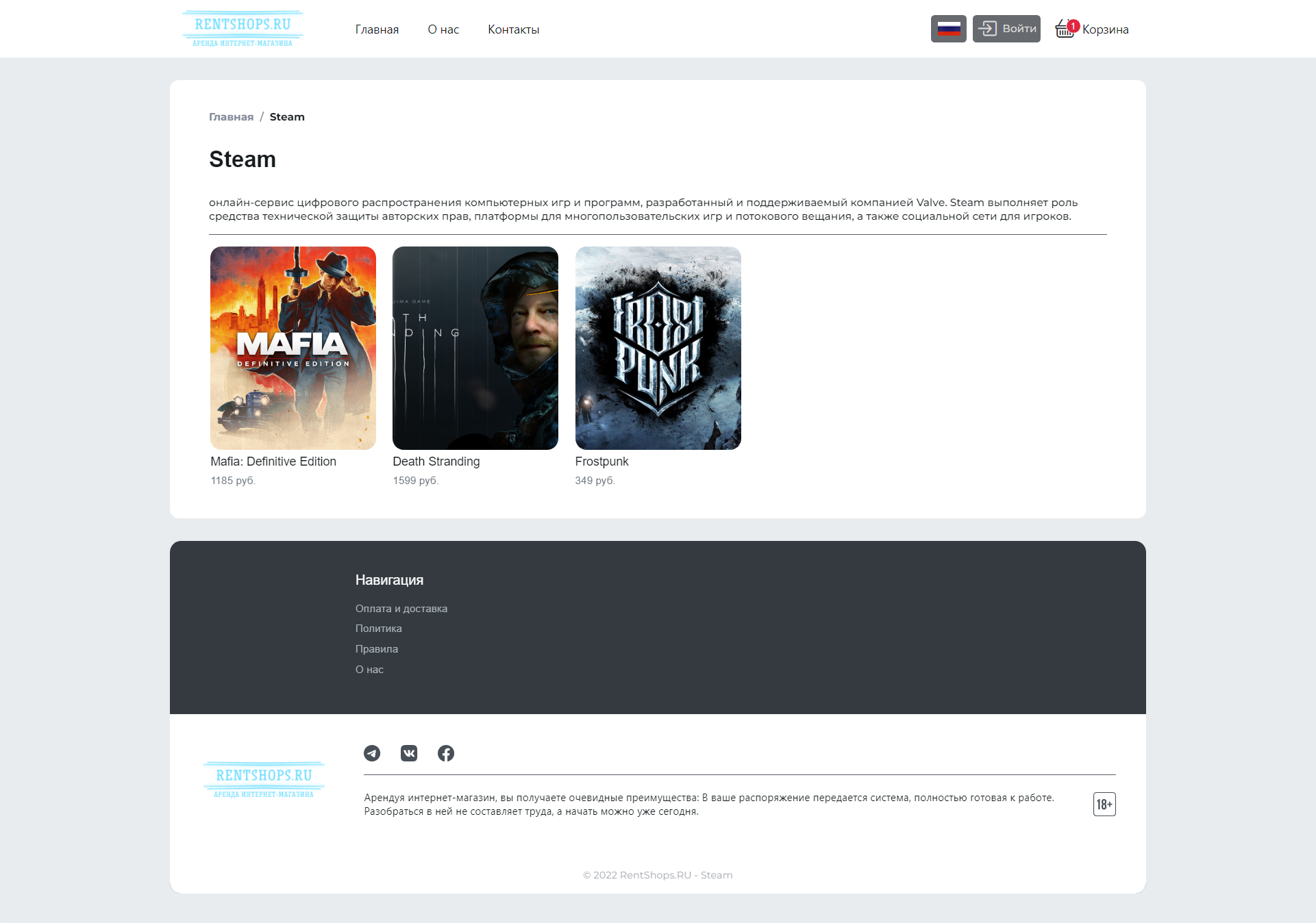
Task: Open the Death Stranding cover image
Action: 475,348
